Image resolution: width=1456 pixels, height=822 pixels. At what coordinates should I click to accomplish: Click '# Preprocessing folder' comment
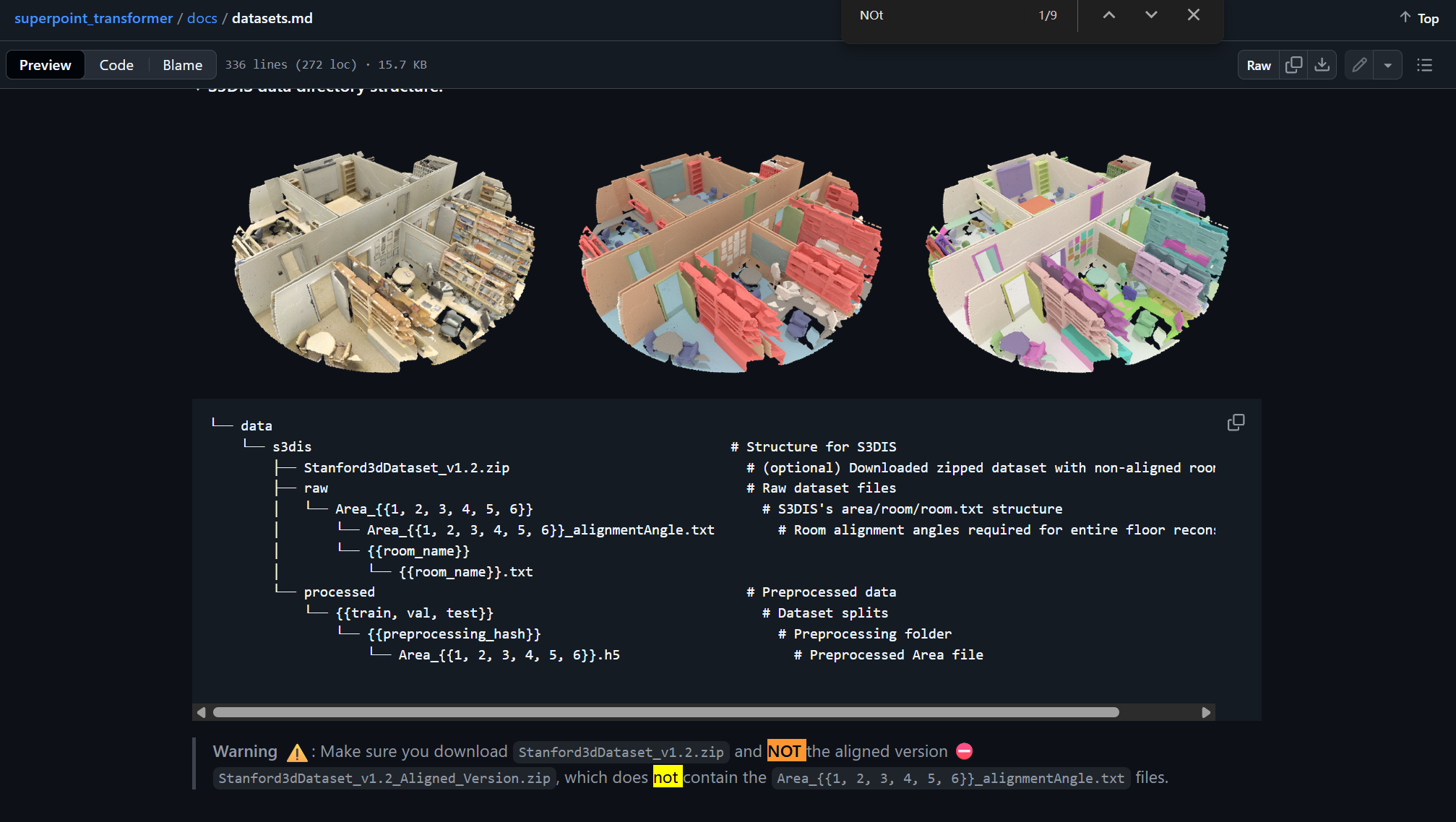point(865,633)
